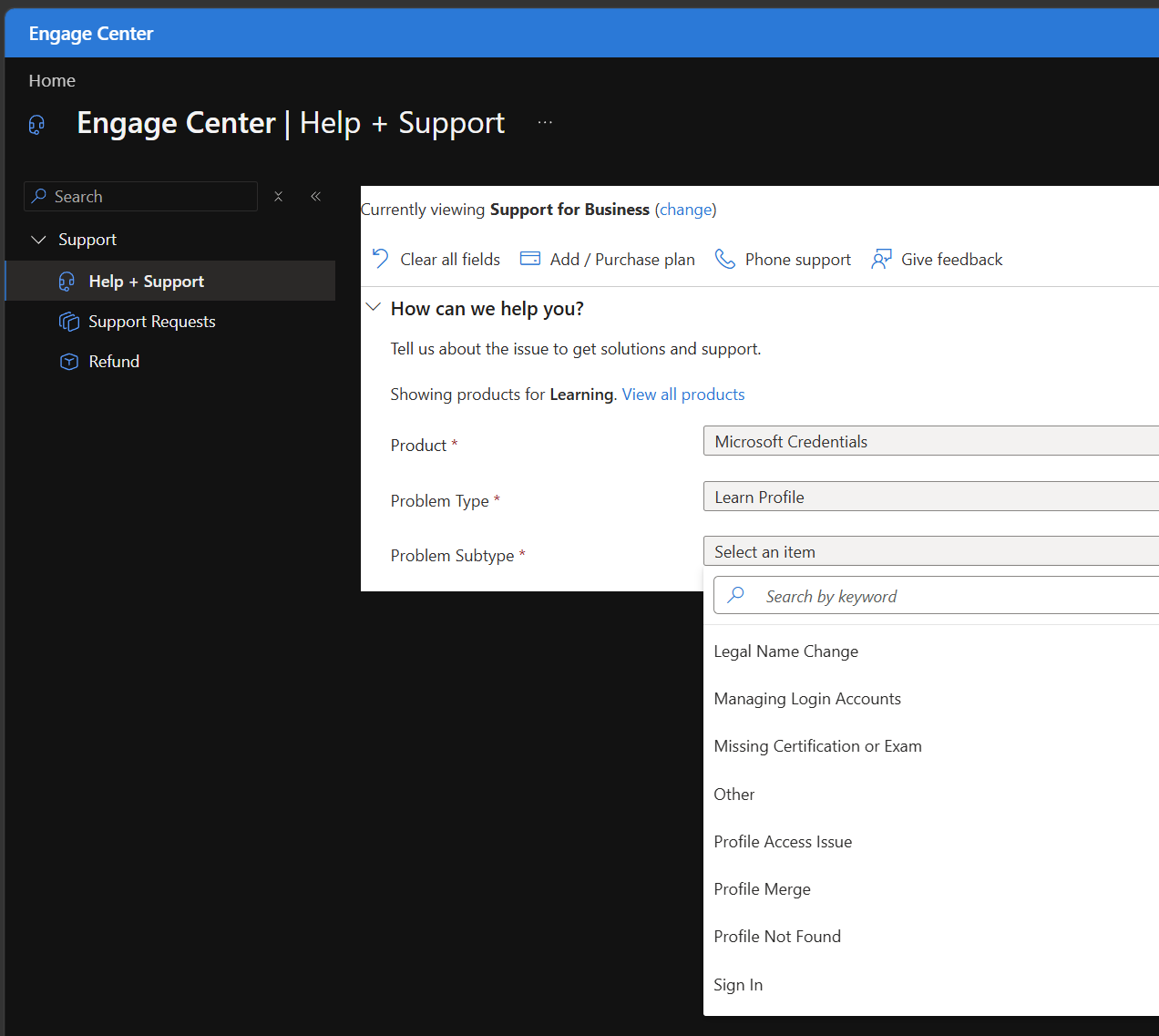Click the headset icon beside the page title
The height and width of the screenshot is (1036, 1159).
[36, 125]
